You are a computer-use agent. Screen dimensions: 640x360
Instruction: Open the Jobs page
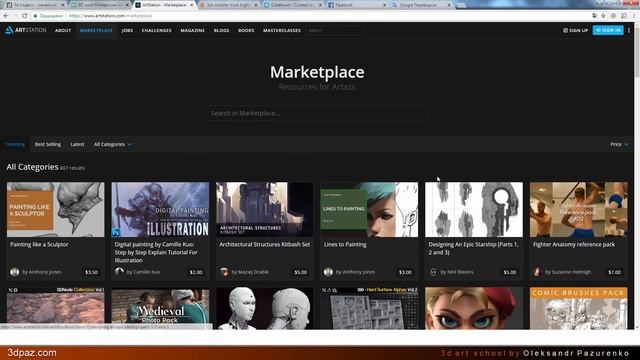point(127,30)
